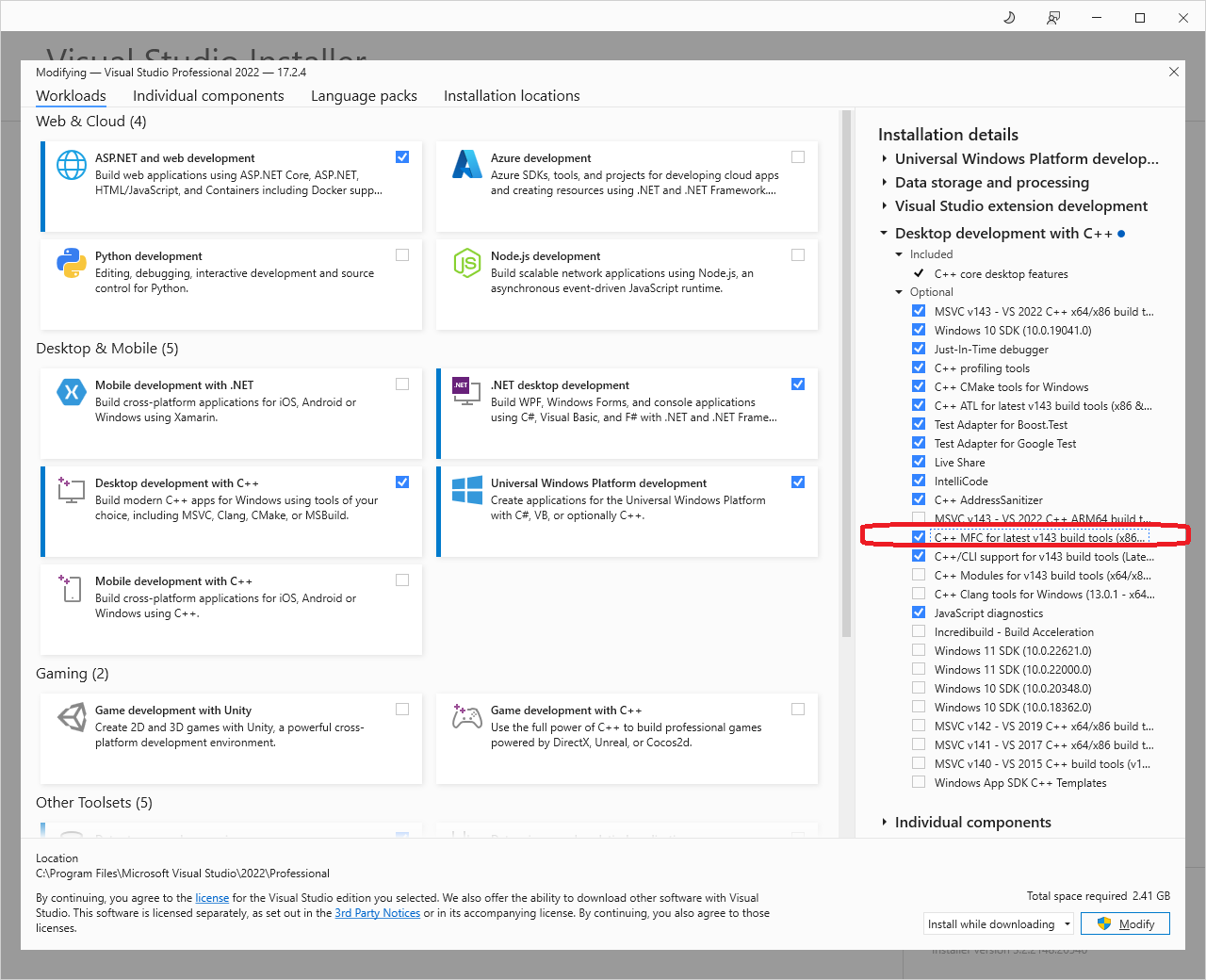Viewport: 1206px width, 980px height.
Task: Click the Azure development logo icon
Action: point(467,165)
